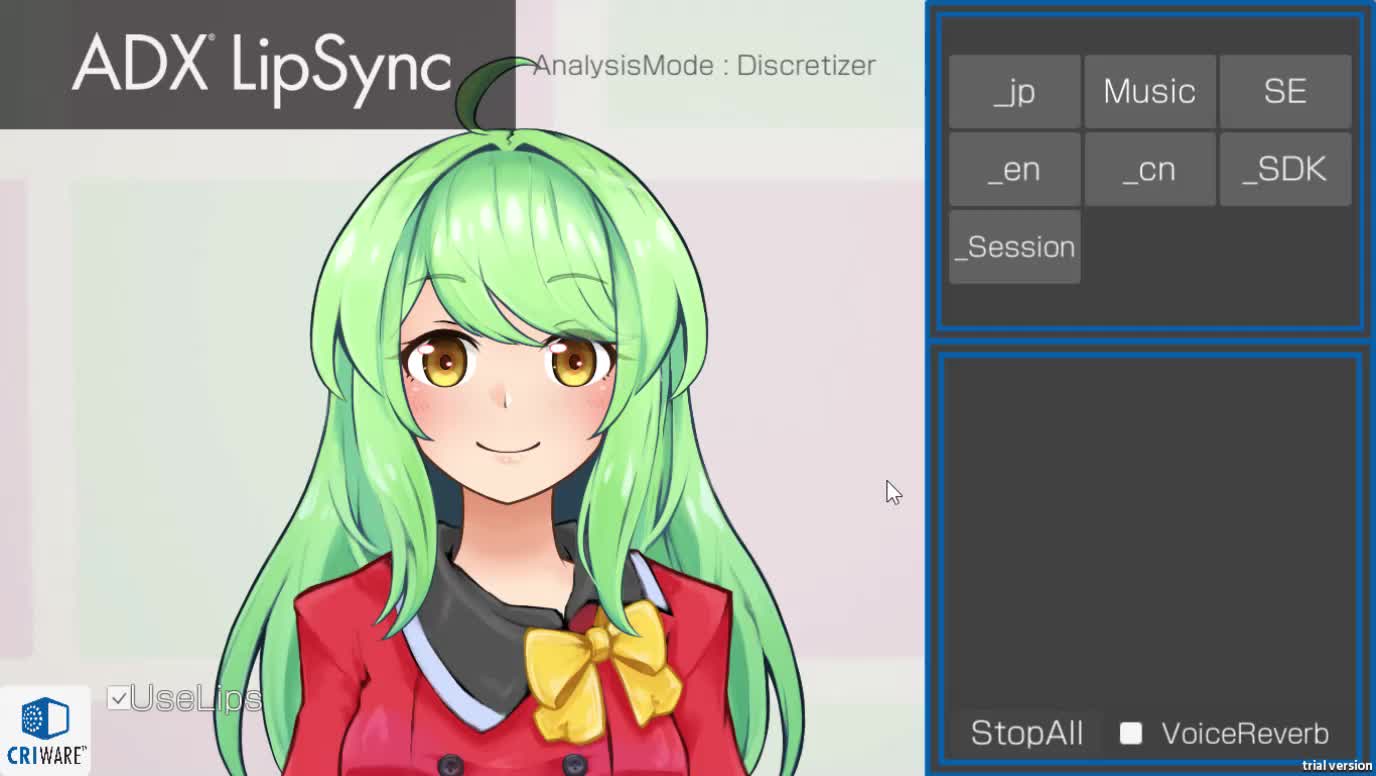
Task: Choose the SE sound effects button
Action: (x=1285, y=92)
